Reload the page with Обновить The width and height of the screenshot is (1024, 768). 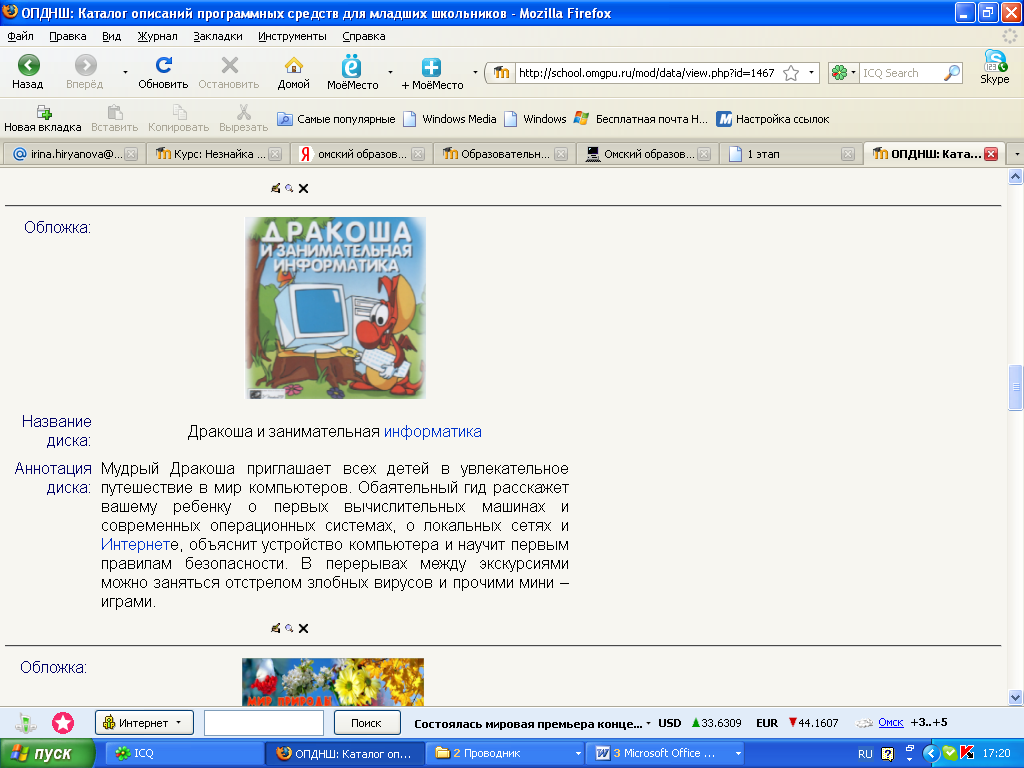point(163,72)
